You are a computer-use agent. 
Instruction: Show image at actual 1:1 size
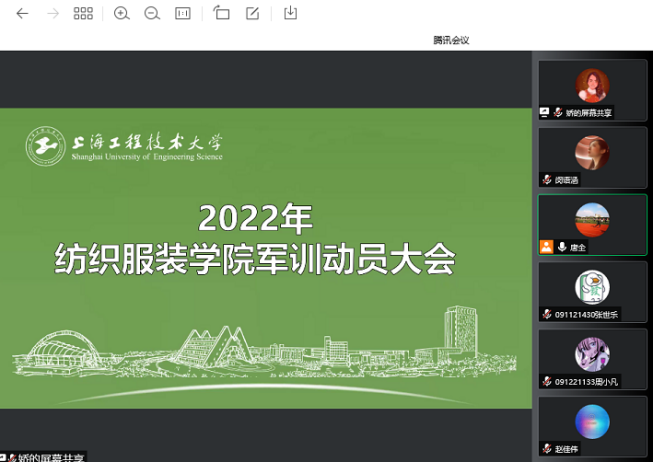click(183, 14)
